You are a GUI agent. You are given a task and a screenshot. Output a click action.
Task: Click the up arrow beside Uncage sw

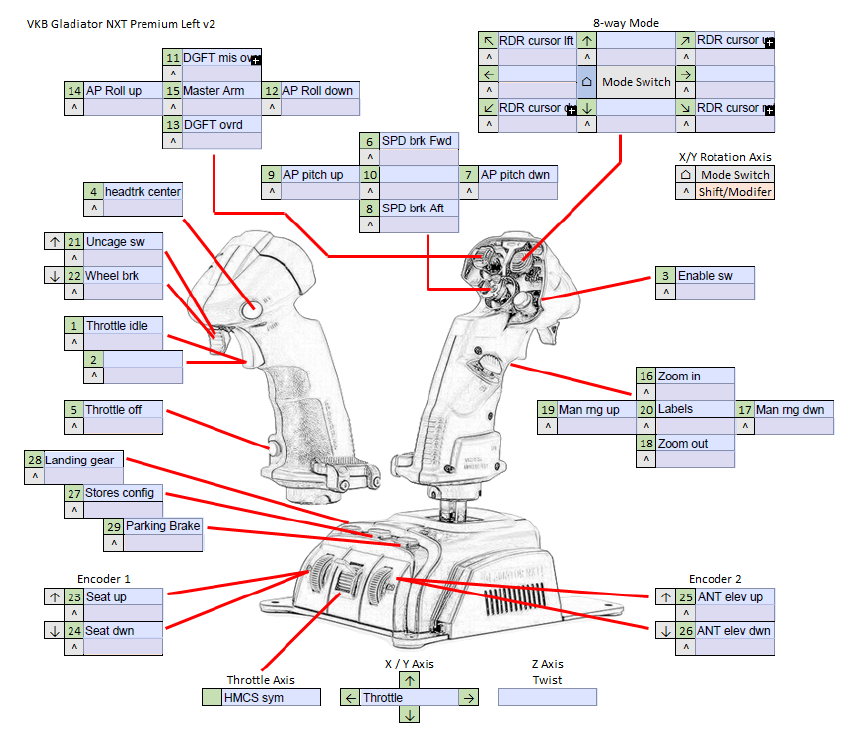[53, 242]
